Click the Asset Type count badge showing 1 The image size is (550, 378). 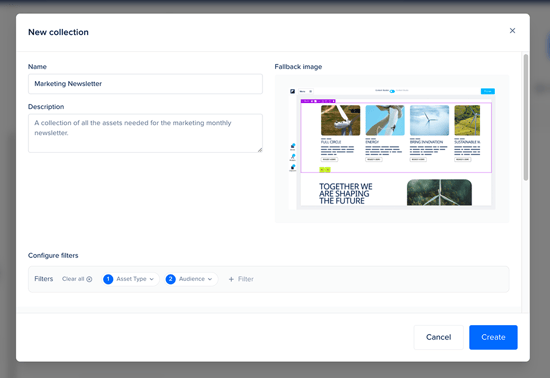(x=108, y=279)
